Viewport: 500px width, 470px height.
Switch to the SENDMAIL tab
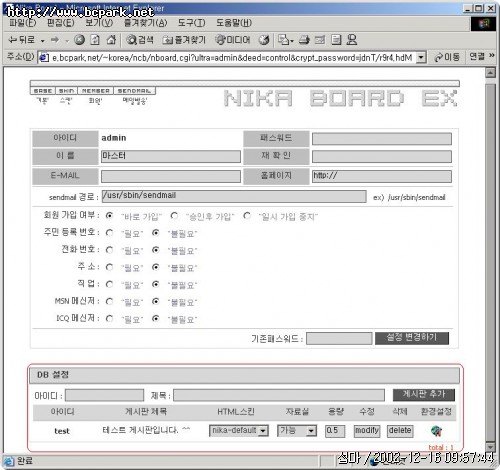pos(135,91)
